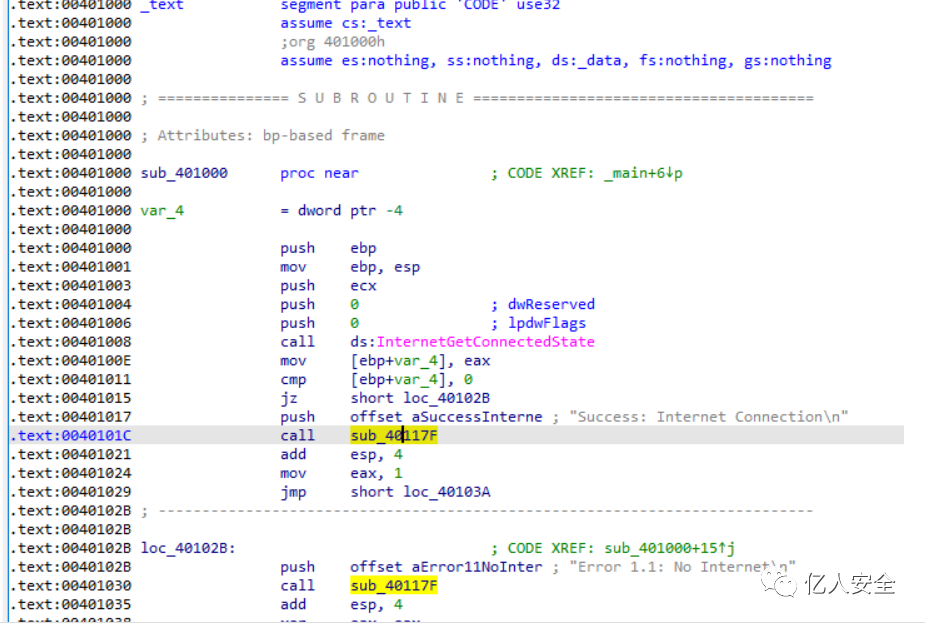Click the address .text:00401008 of the call line
This screenshot has height=624, width=925.
pyautogui.click(x=71, y=342)
